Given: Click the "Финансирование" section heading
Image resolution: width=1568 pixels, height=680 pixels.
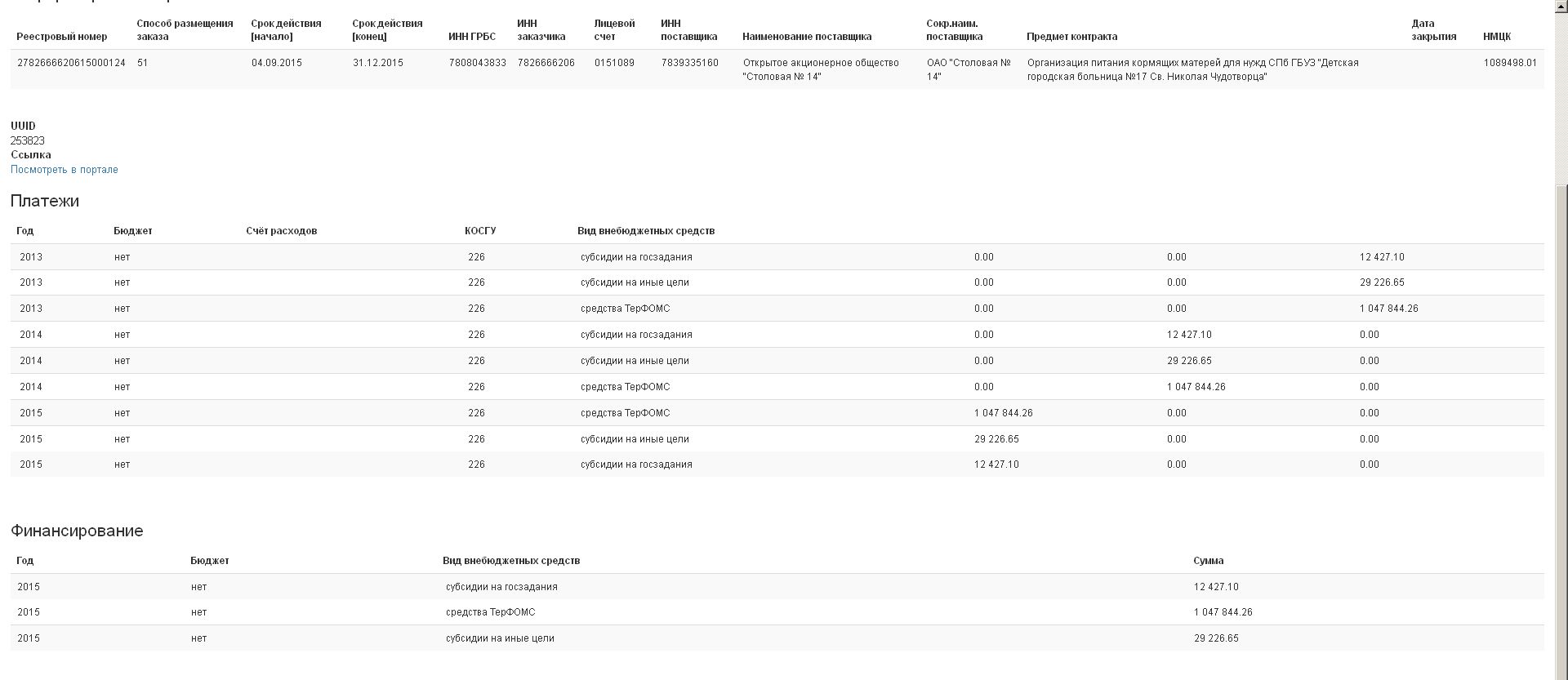Looking at the screenshot, I should point(77,531).
